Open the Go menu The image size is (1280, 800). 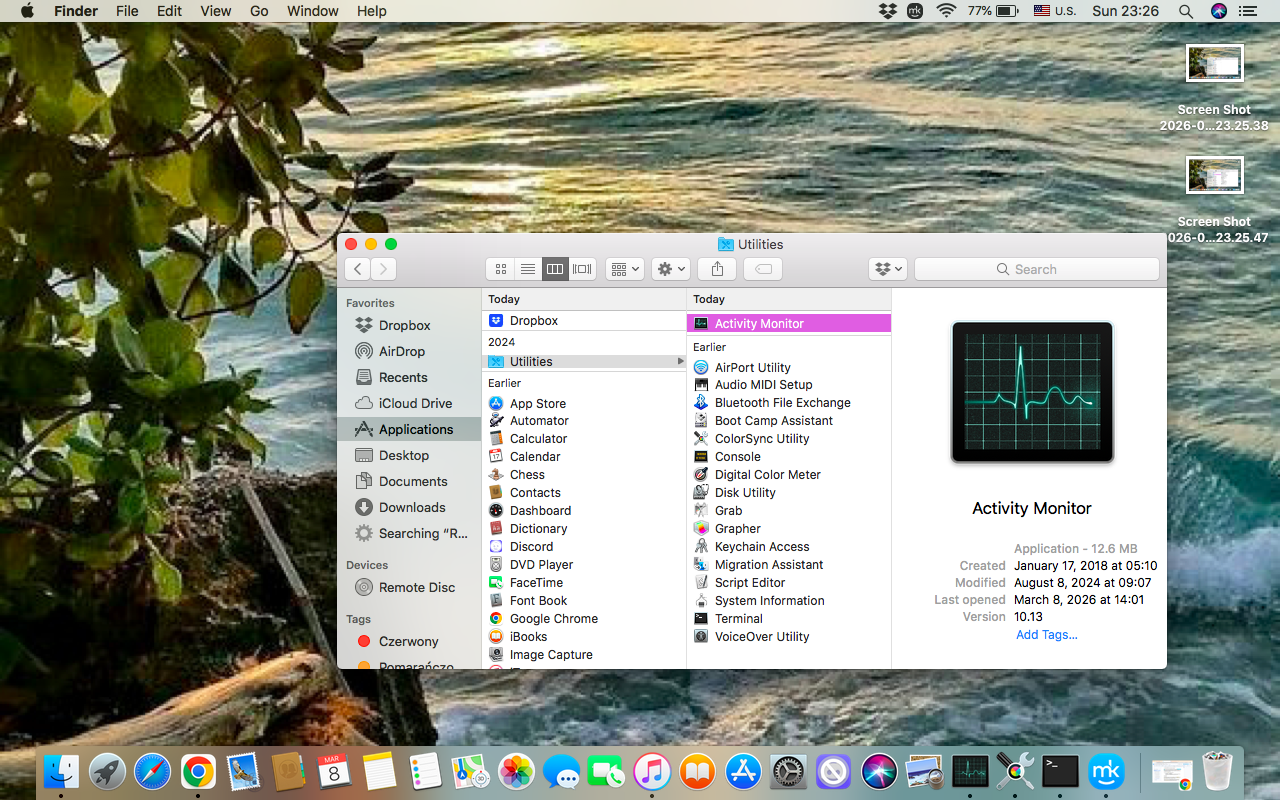pos(259,11)
